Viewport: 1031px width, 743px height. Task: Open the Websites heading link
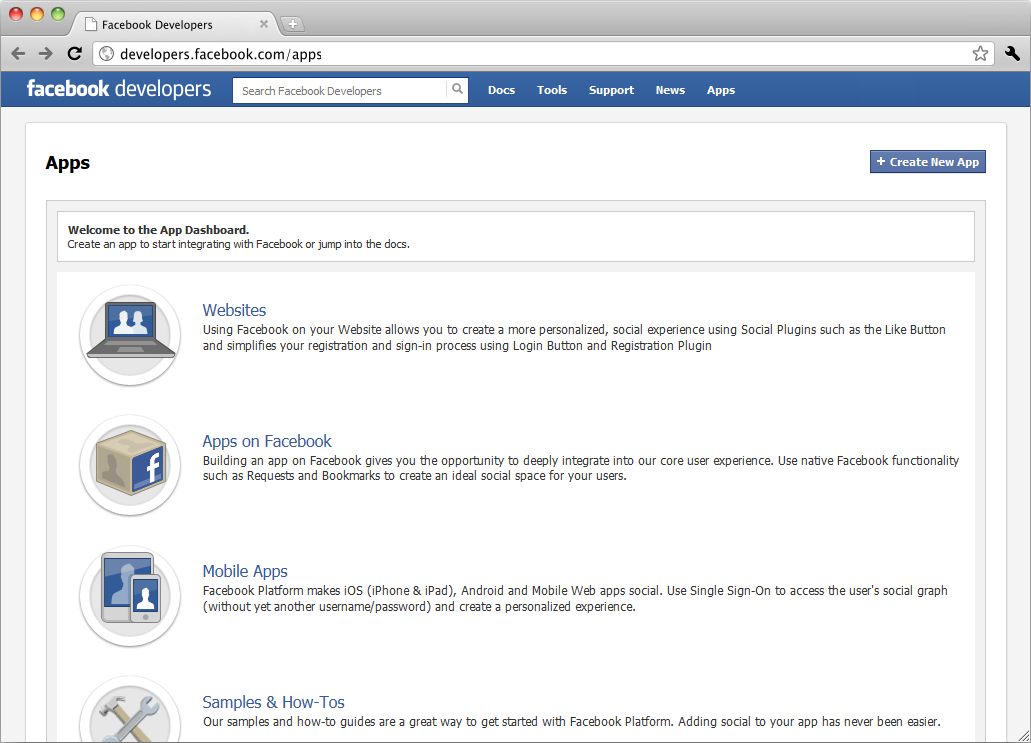(234, 310)
